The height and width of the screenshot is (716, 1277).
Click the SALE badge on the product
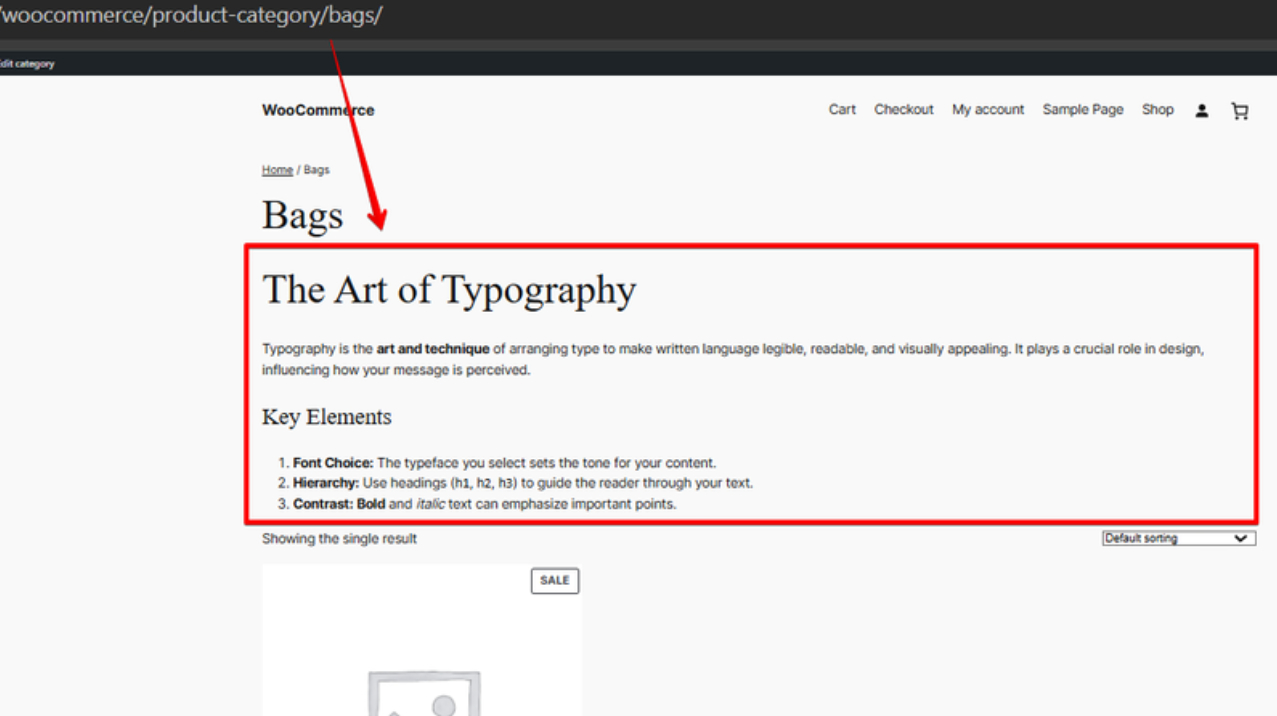(x=555, y=581)
